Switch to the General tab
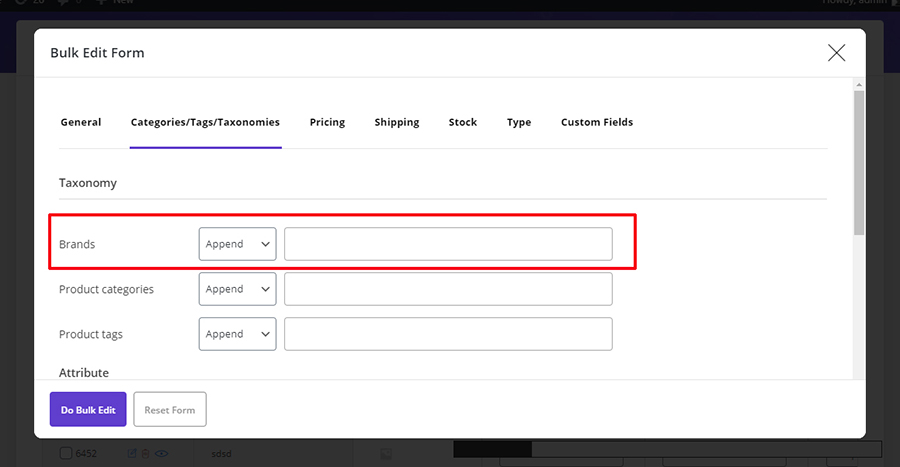The width and height of the screenshot is (900, 467). pos(81,122)
